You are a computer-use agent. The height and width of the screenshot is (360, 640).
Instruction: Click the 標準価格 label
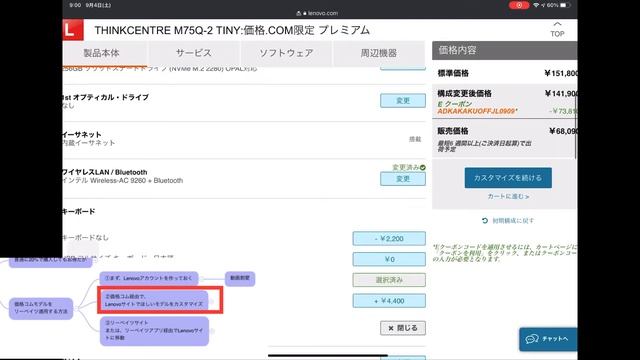coord(453,73)
